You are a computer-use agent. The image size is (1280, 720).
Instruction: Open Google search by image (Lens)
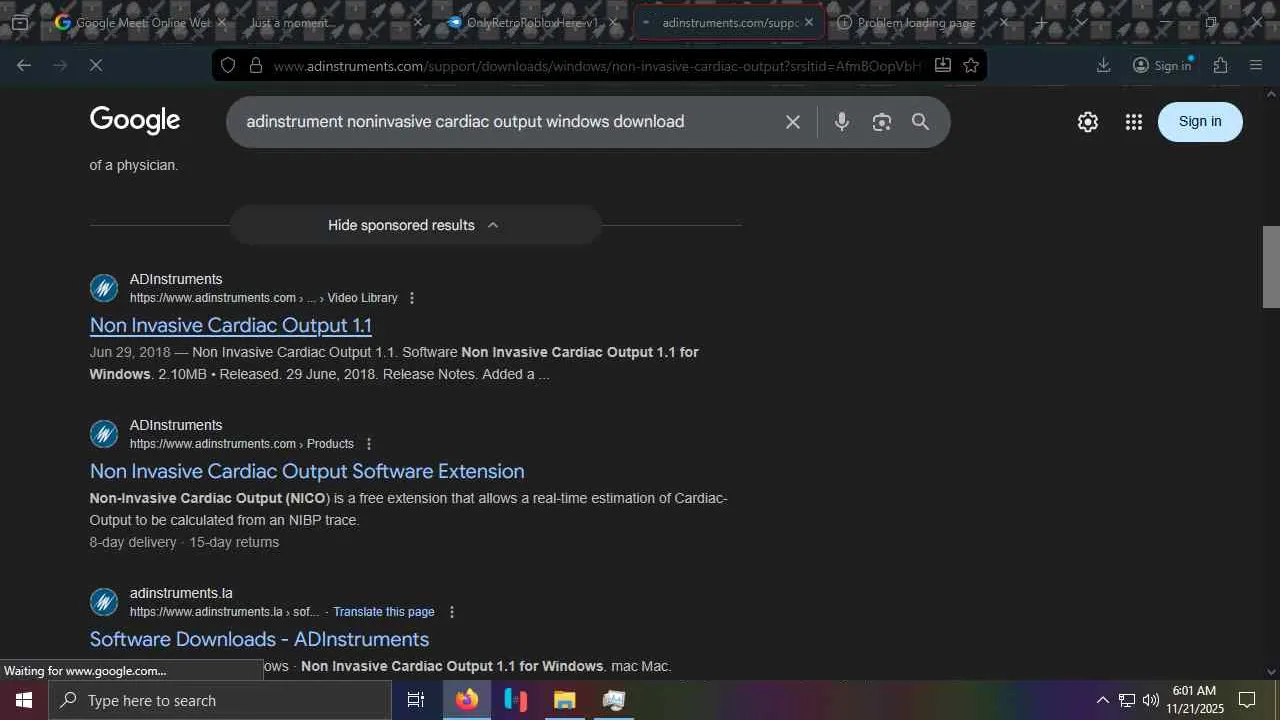(881, 122)
